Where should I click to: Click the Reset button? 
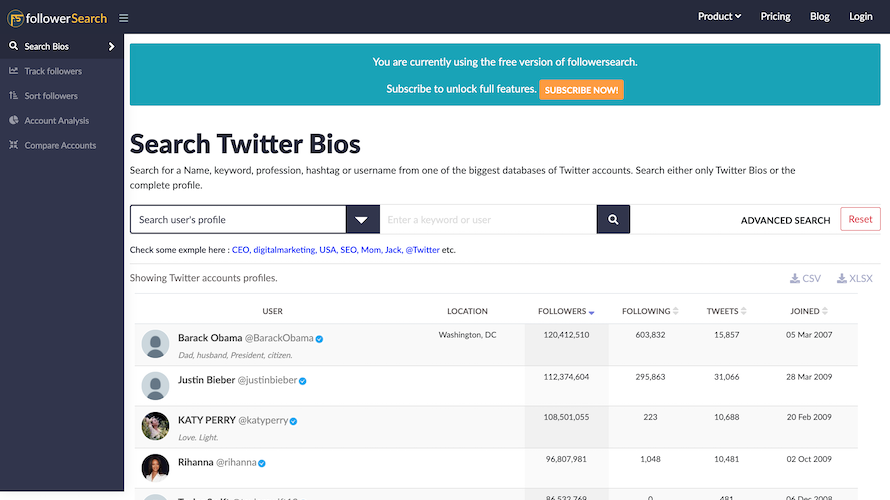point(860,219)
